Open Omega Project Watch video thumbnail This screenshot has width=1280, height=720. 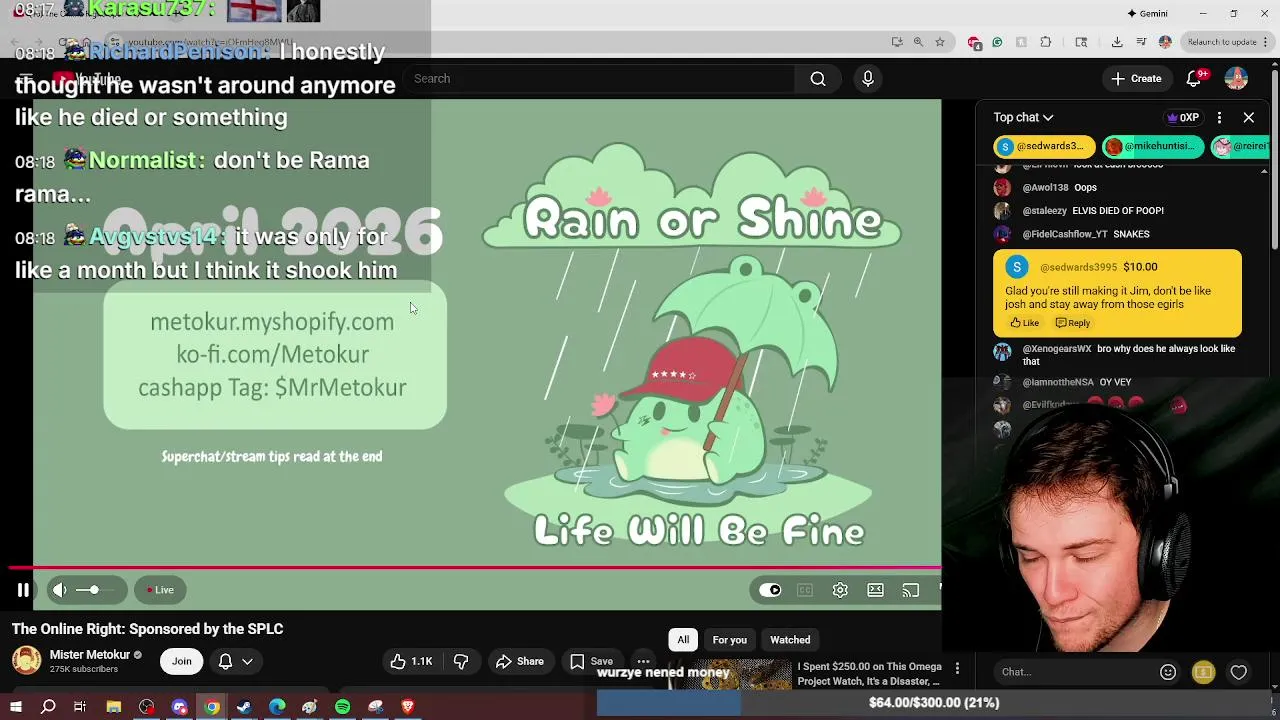[728, 675]
